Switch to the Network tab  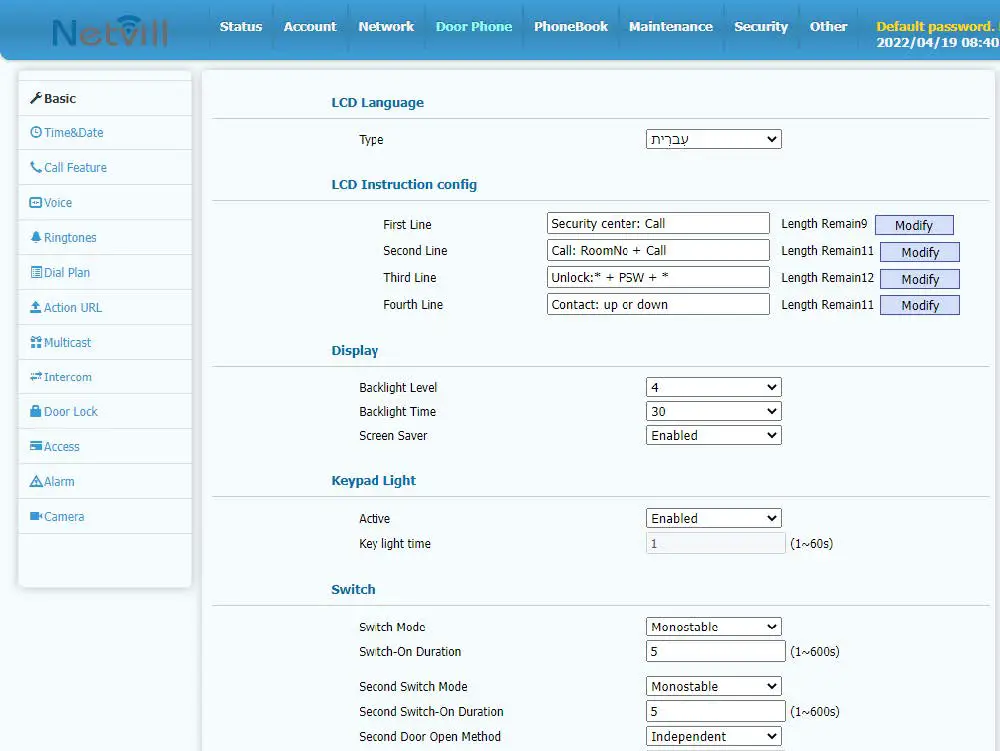click(x=386, y=27)
